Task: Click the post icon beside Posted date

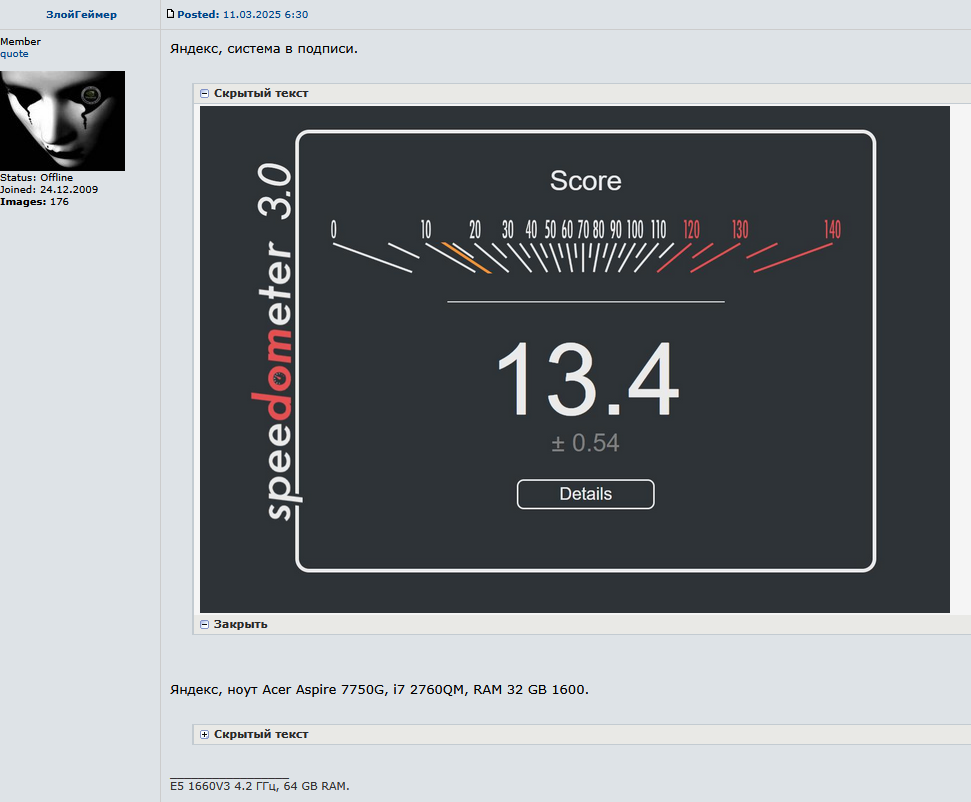Action: [170, 14]
